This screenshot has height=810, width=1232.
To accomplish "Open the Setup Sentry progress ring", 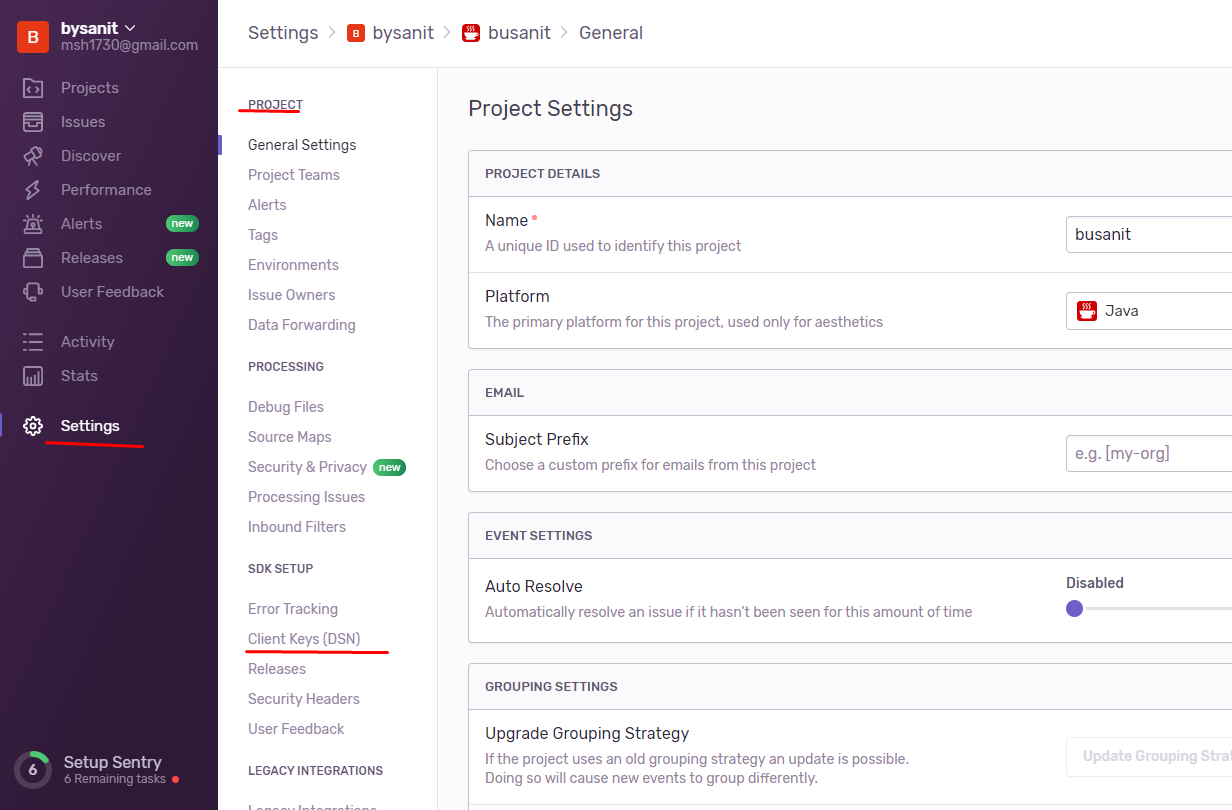I will (x=33, y=770).
